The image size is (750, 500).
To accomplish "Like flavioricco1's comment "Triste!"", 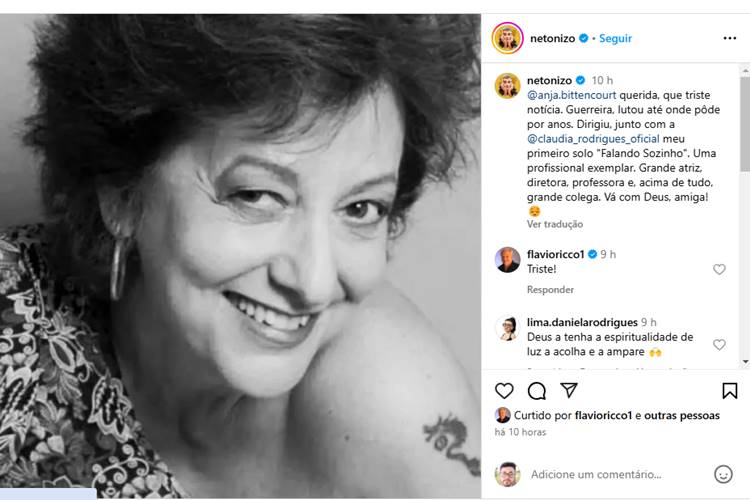I will [x=719, y=269].
